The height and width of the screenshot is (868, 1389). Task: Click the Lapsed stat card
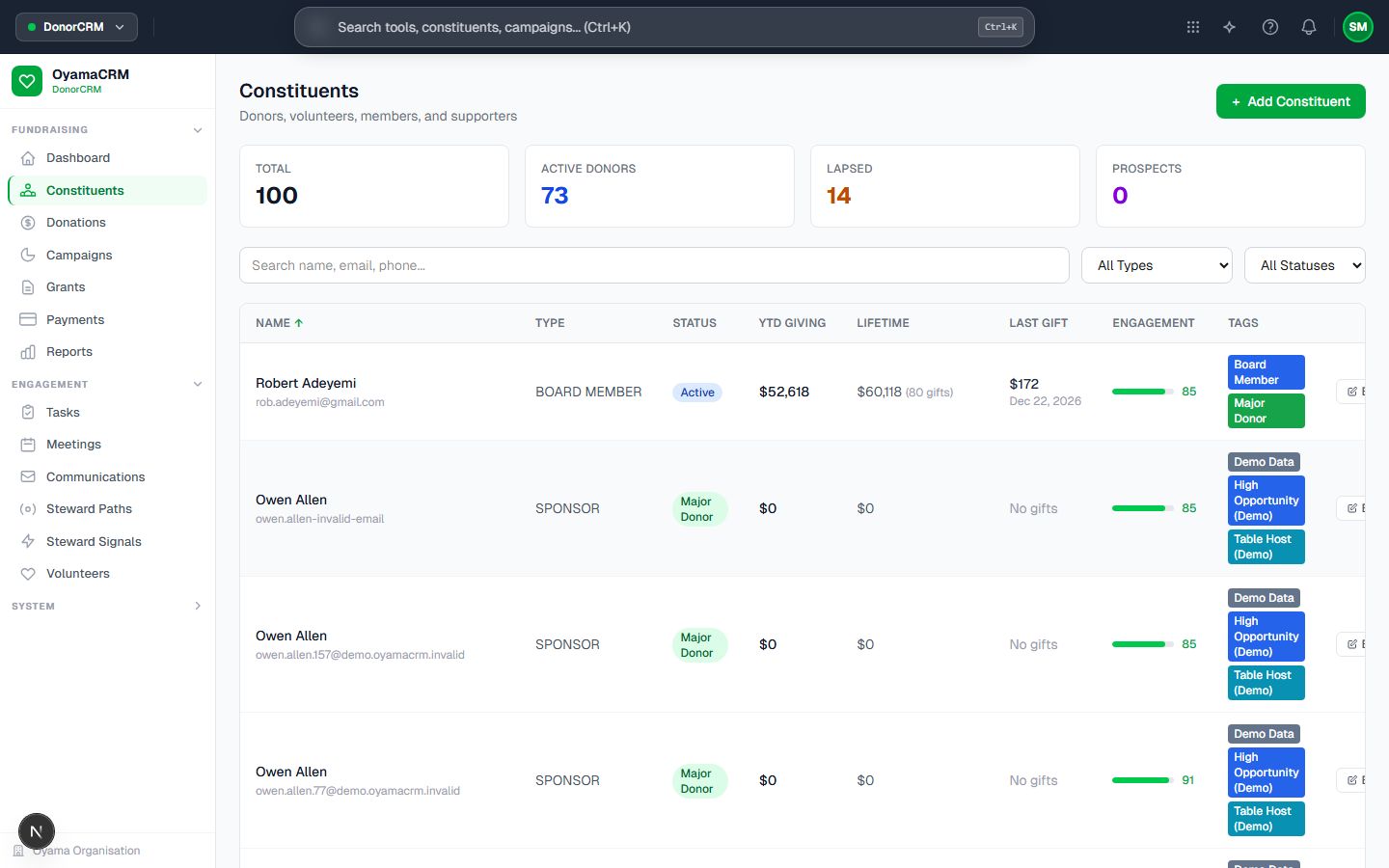coord(945,186)
